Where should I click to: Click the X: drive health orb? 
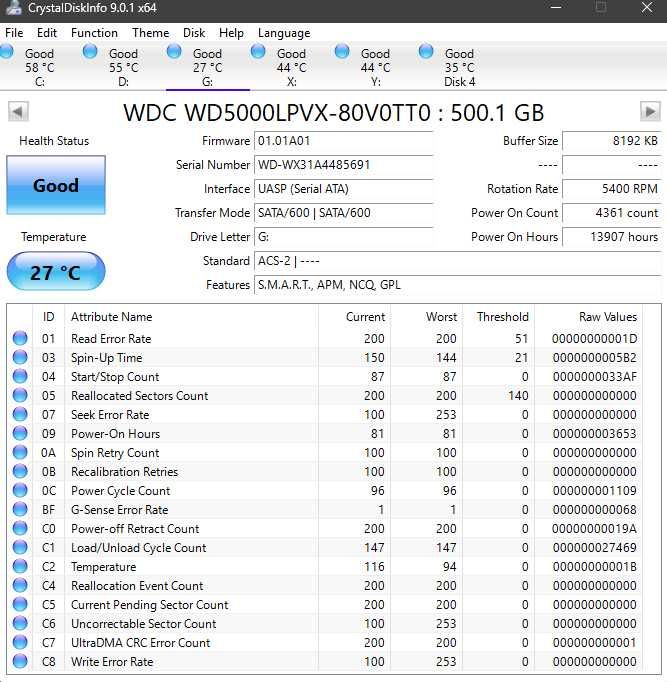click(x=258, y=51)
